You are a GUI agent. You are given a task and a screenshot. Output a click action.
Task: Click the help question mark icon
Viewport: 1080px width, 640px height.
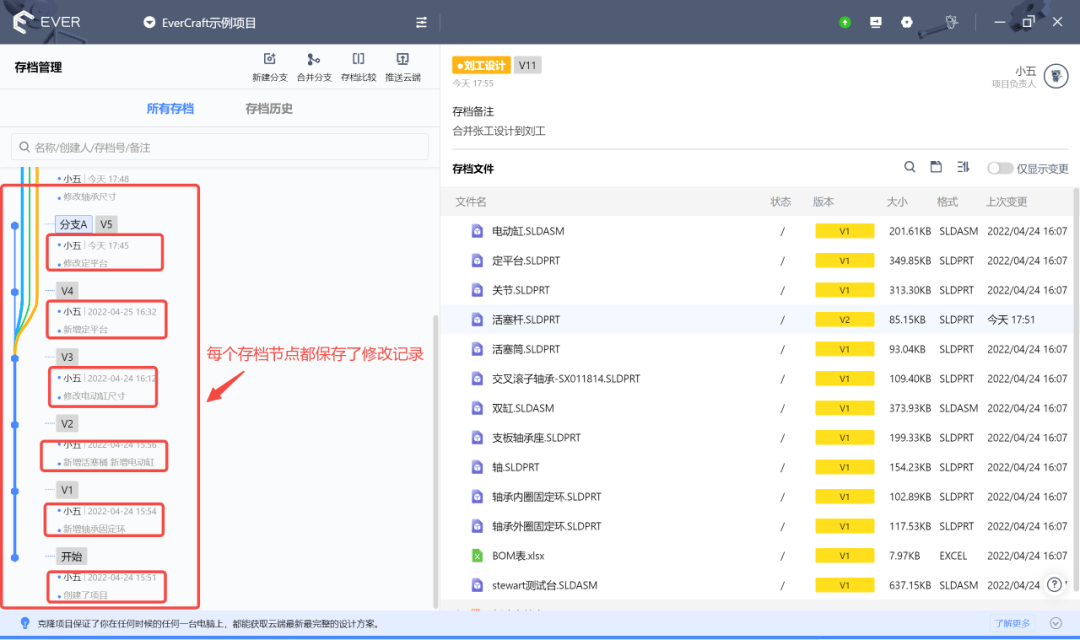pos(1055,585)
